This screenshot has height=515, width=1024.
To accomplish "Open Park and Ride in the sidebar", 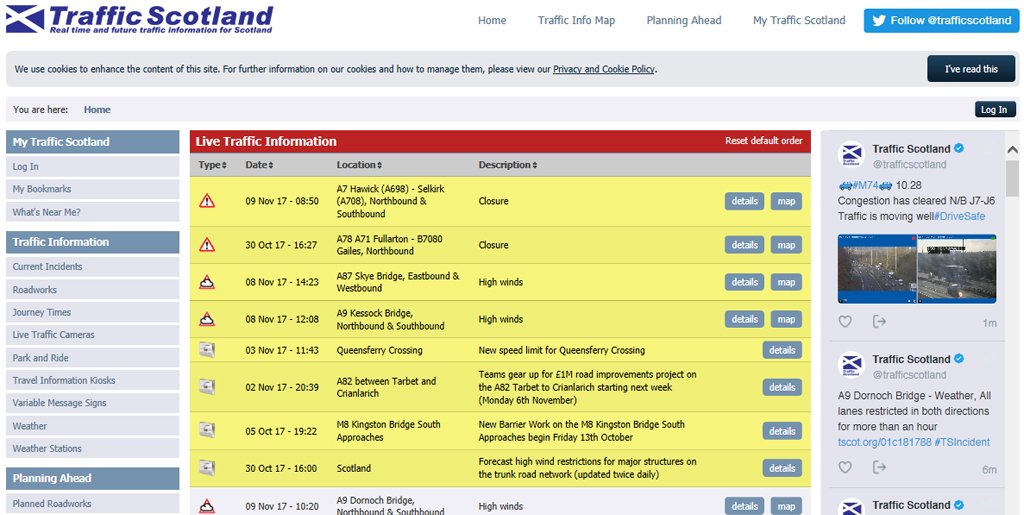I will coord(93,358).
